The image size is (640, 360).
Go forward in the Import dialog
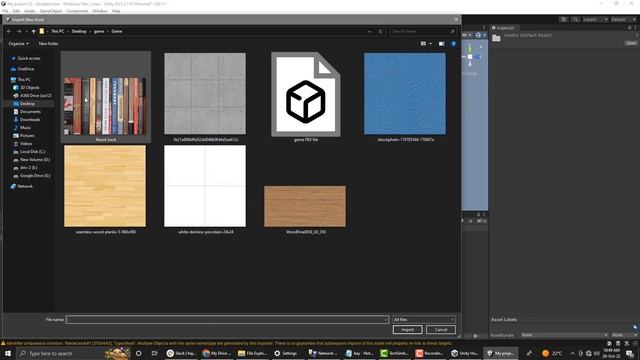pos(19,31)
